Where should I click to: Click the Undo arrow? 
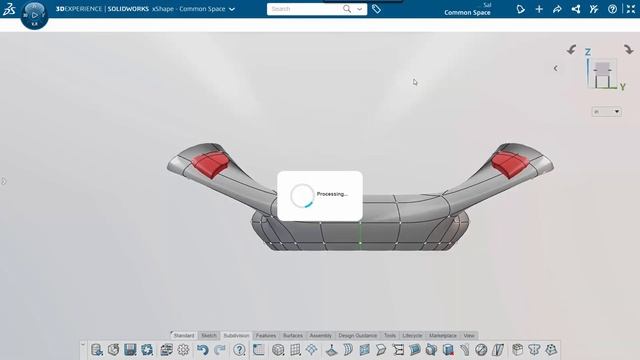[202, 350]
